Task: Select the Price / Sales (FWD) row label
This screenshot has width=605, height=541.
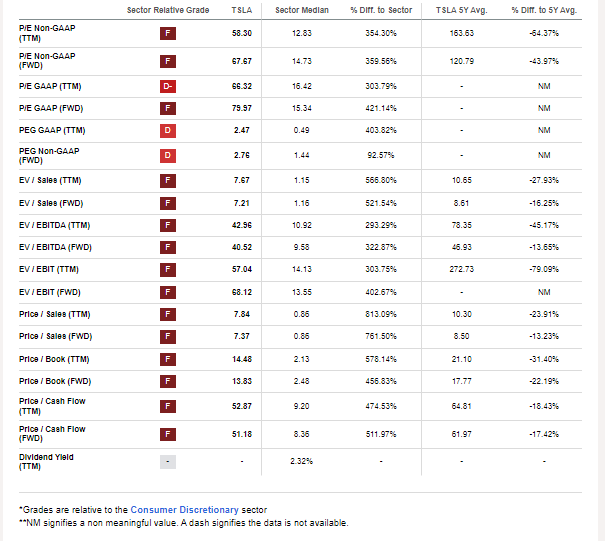Action: (x=56, y=336)
